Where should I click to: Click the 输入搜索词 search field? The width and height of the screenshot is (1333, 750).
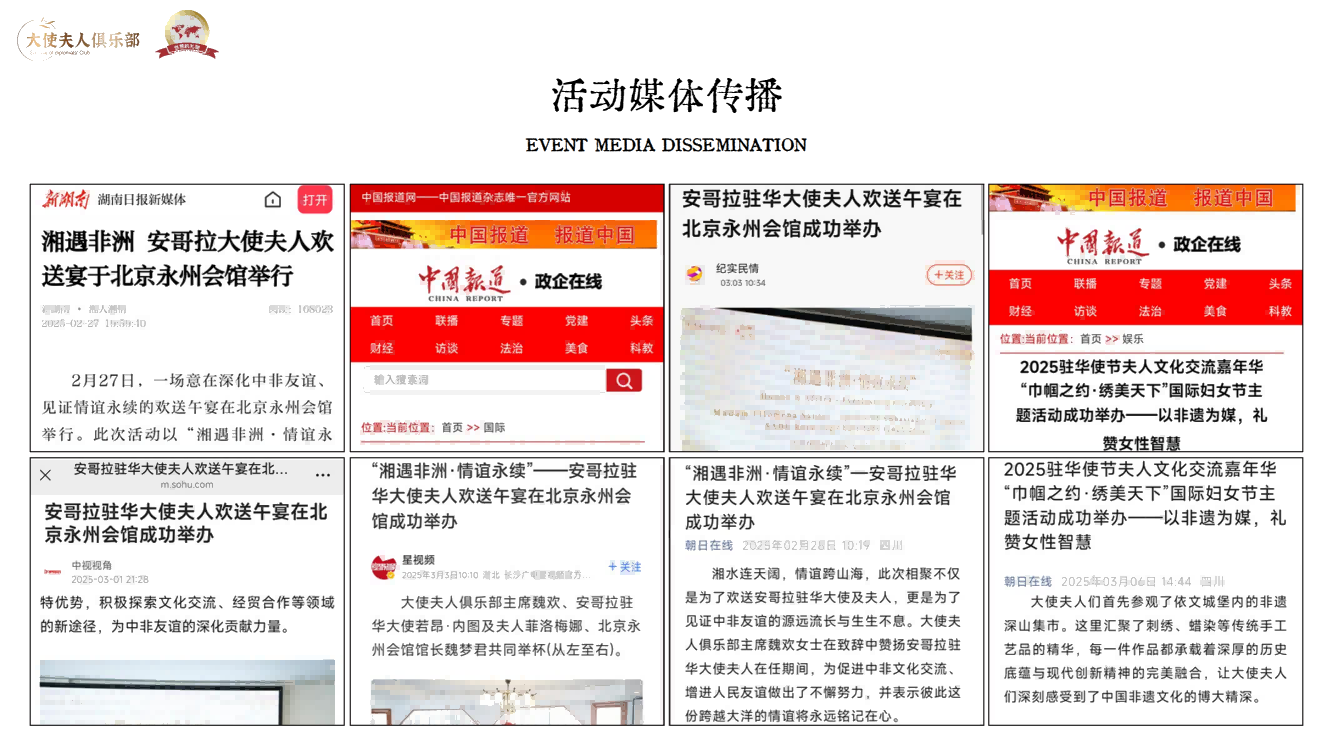click(483, 380)
